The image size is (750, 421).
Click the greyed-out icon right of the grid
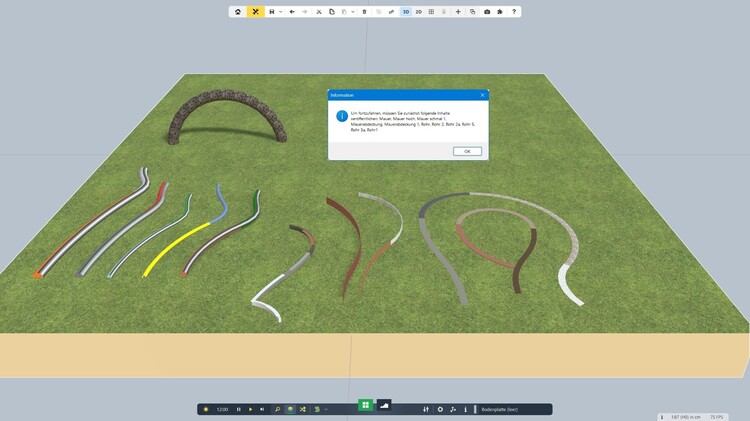click(444, 11)
